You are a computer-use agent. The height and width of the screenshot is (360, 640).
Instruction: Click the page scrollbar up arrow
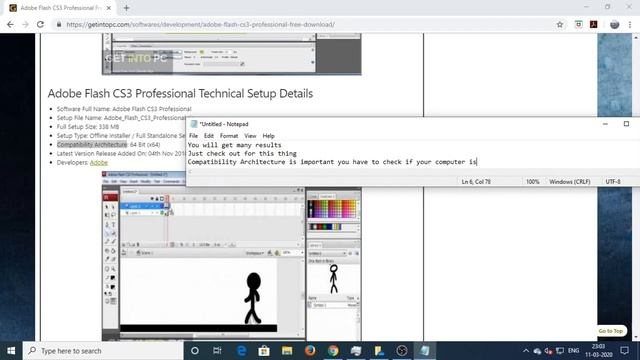coord(636,38)
